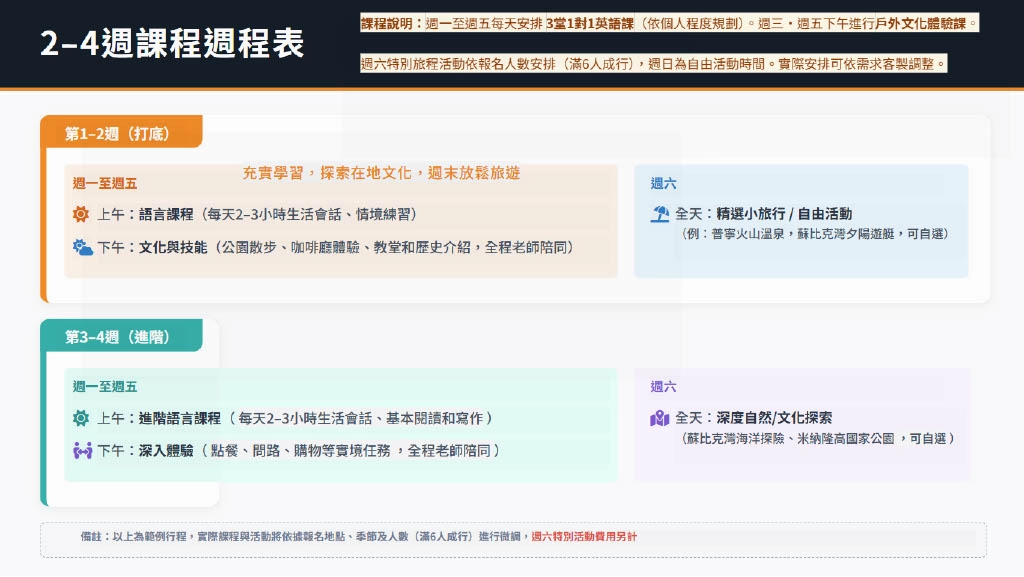Open the 週六 weekend card in week 1-2
This screenshot has width=1024, height=577.
click(800, 215)
